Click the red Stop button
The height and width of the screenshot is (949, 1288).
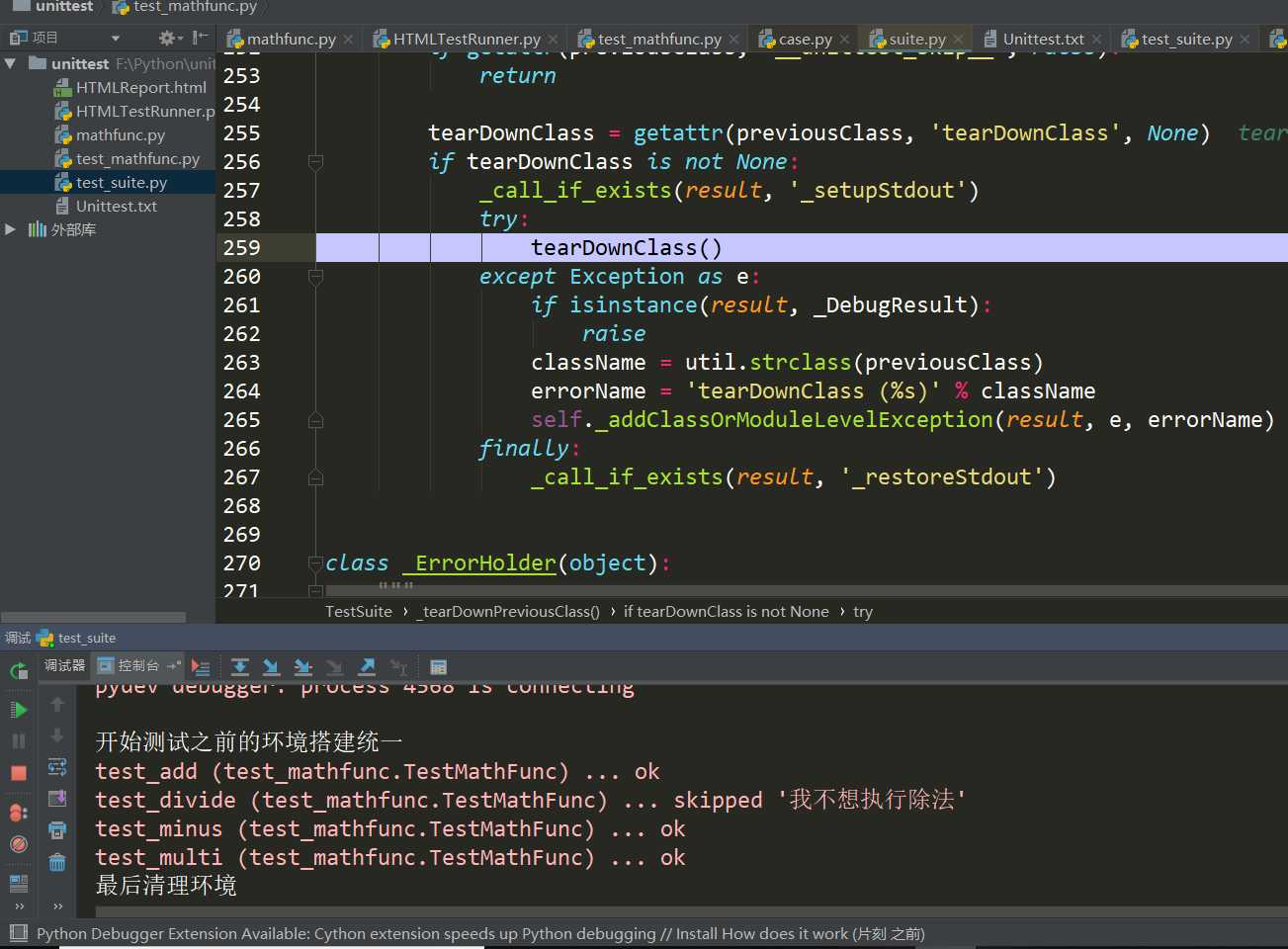pyautogui.click(x=19, y=773)
